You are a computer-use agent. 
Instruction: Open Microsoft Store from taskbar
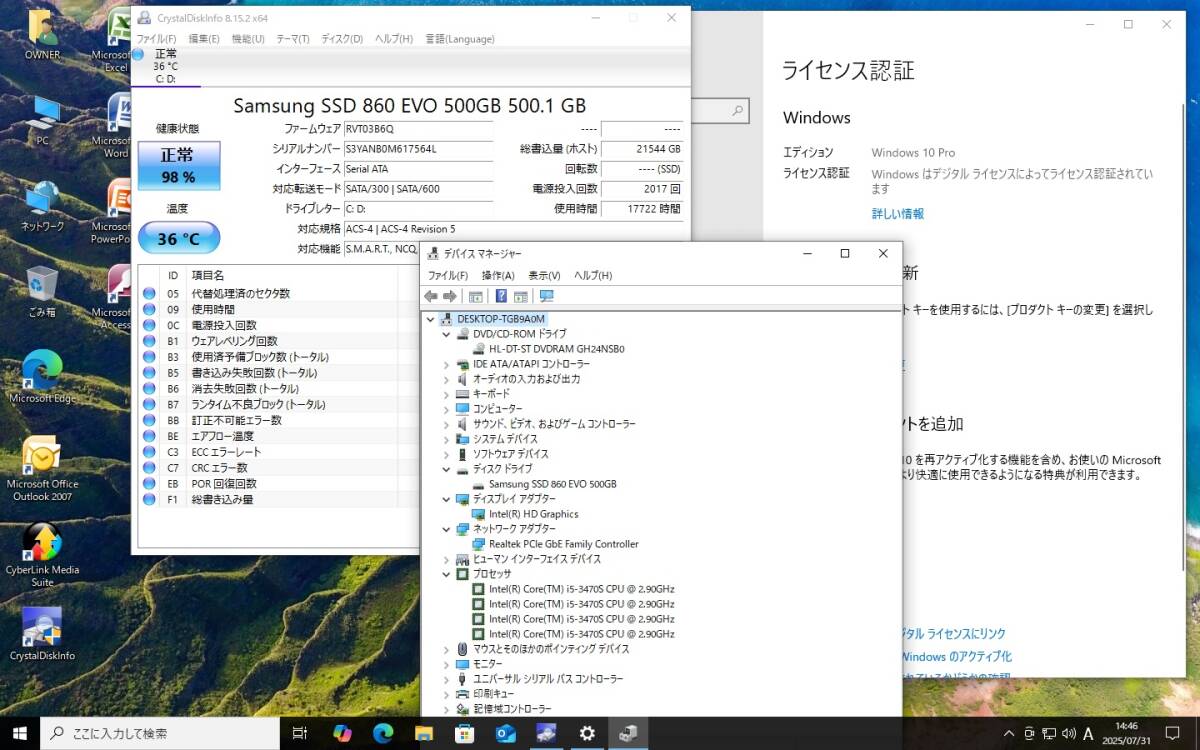pyautogui.click(x=464, y=733)
